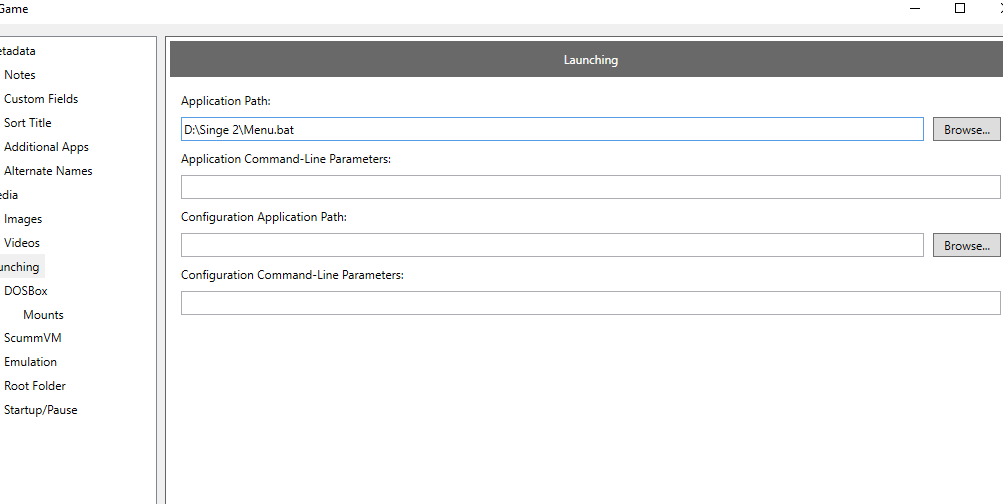The image size is (1003, 504).
Task: Click Browse for Configuration Application Path
Action: click(x=966, y=246)
